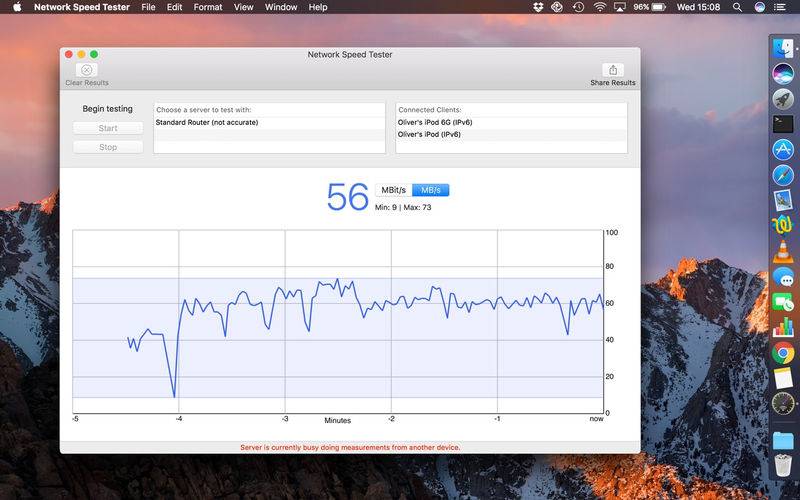This screenshot has height=500, width=800.
Task: Open Numbers chart app in Dock
Action: pos(783,327)
